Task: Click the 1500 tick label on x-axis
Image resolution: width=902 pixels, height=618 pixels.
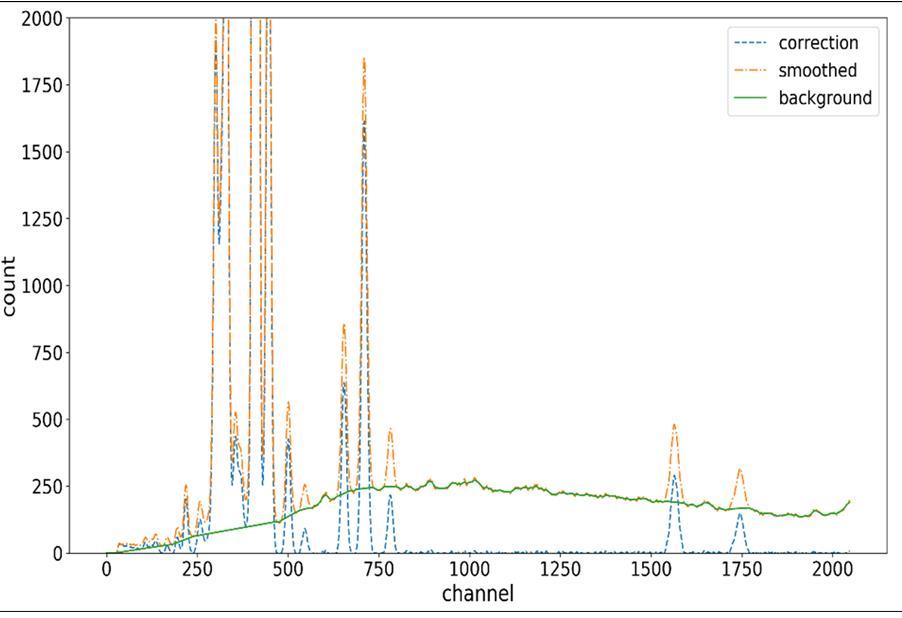Action: coord(650,569)
